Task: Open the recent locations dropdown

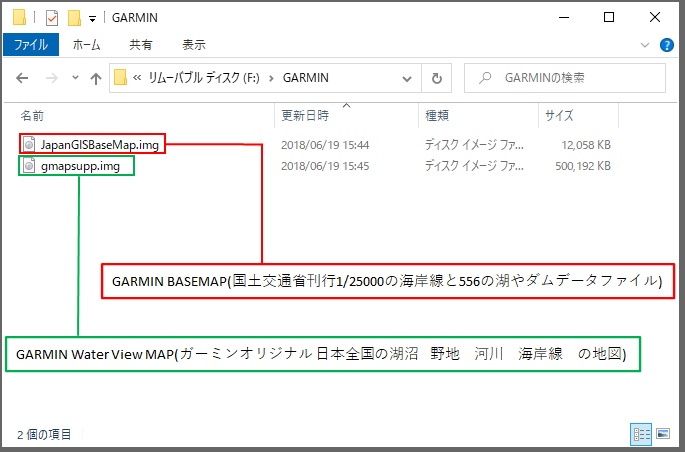Action: (75, 78)
